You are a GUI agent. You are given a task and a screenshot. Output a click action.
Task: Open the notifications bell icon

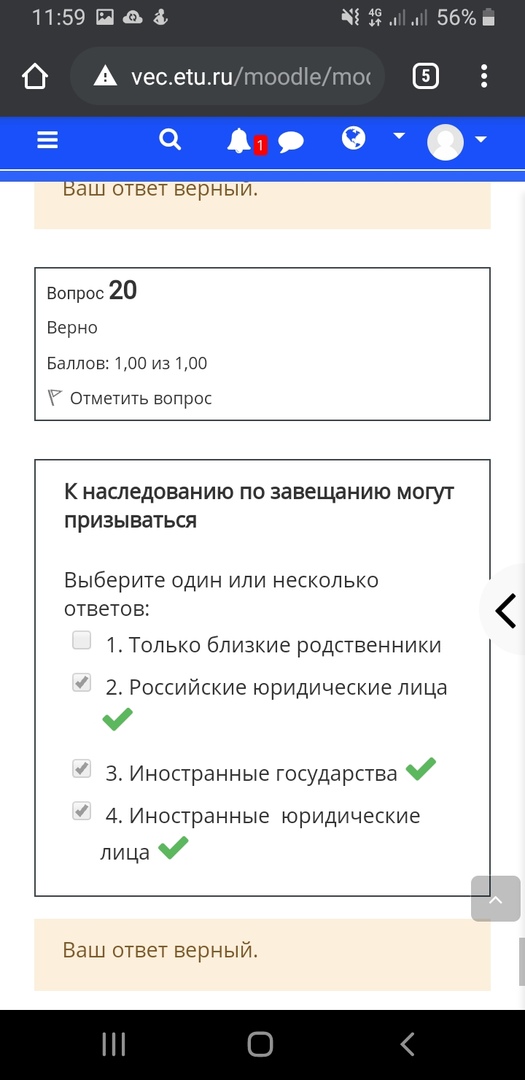[x=239, y=141]
